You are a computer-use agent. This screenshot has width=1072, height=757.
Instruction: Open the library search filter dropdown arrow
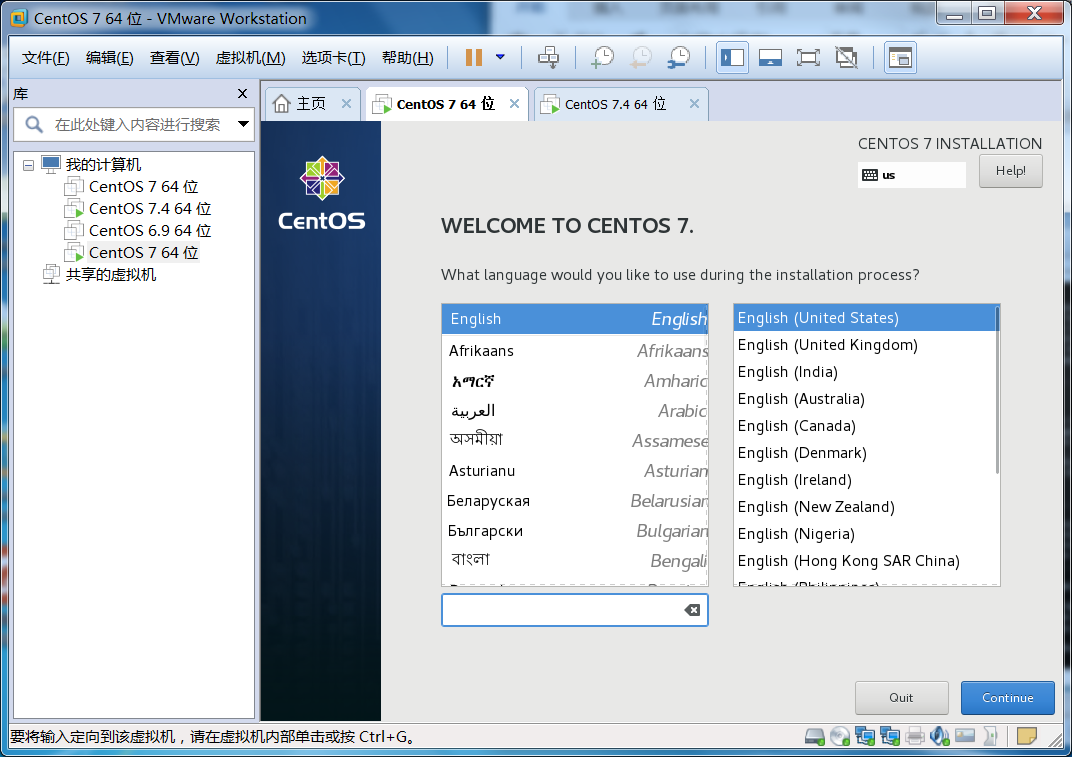243,124
